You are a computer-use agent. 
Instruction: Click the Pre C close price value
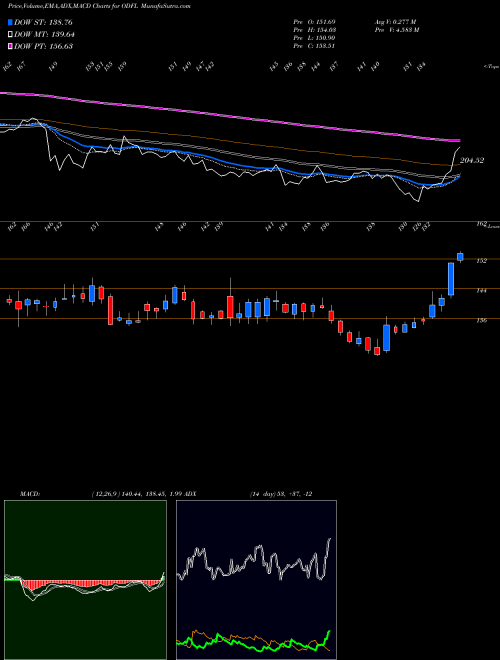pyautogui.click(x=314, y=46)
